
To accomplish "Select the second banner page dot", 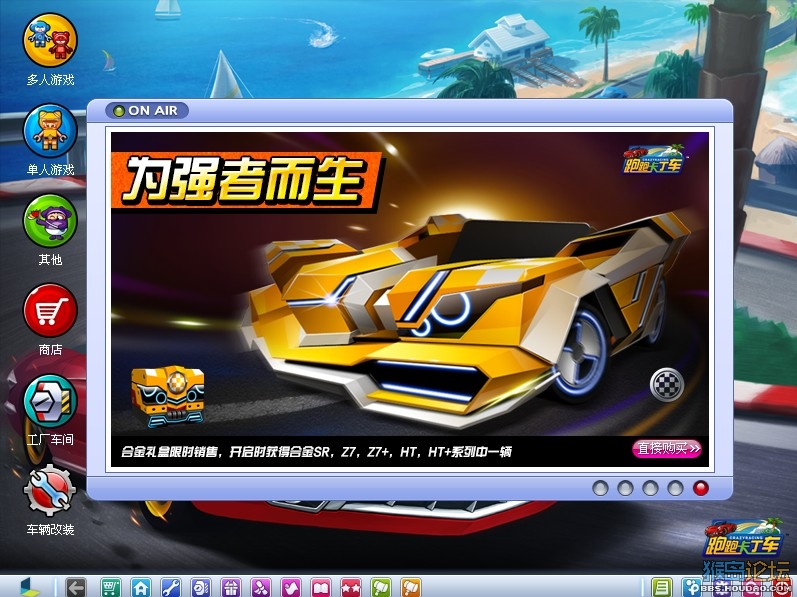I will (x=625, y=488).
